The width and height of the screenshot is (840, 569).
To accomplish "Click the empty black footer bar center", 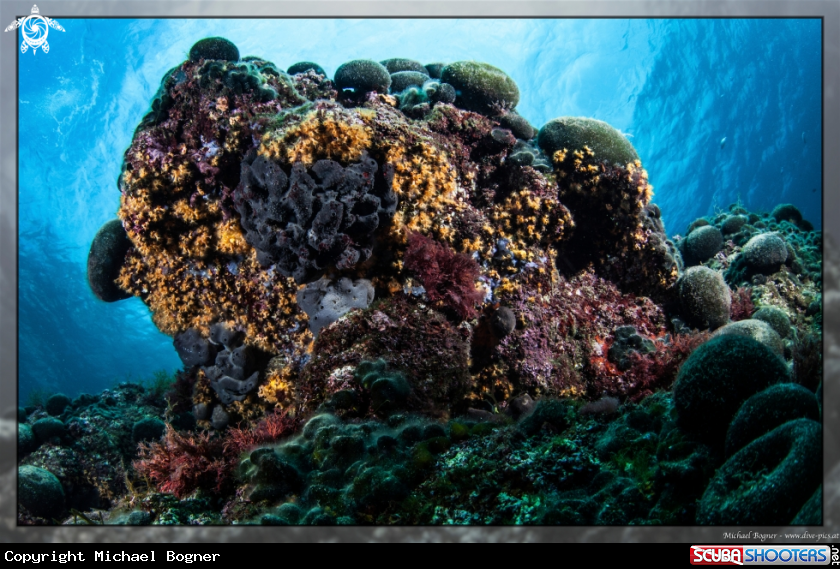I will (x=450, y=556).
